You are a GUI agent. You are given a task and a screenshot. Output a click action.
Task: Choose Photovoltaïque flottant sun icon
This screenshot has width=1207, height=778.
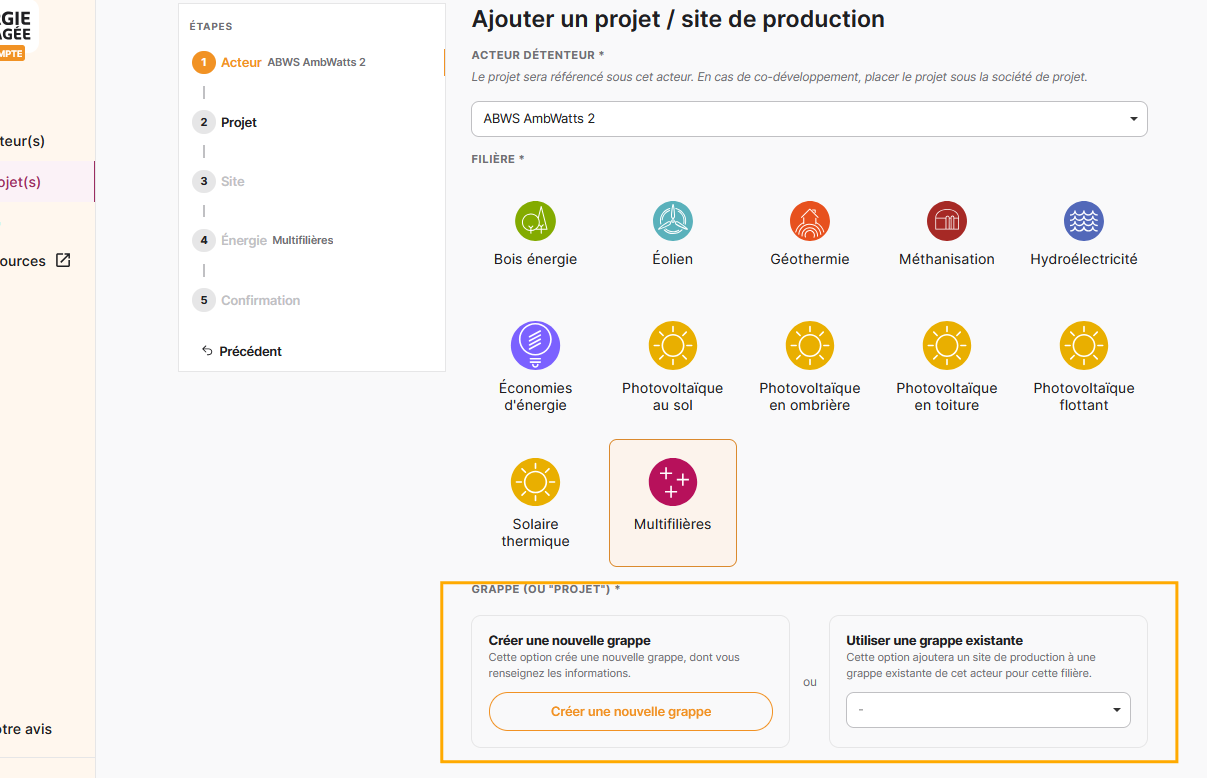[x=1083, y=346]
